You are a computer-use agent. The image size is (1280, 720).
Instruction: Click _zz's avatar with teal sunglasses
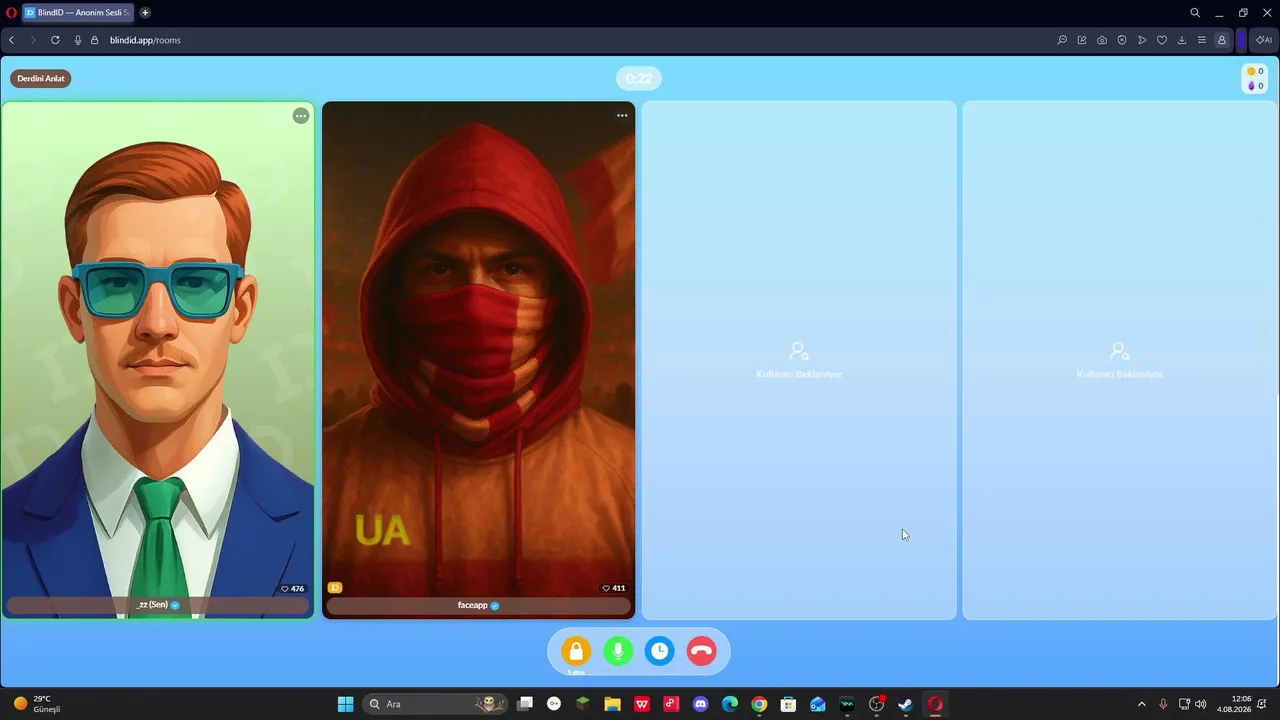click(158, 350)
